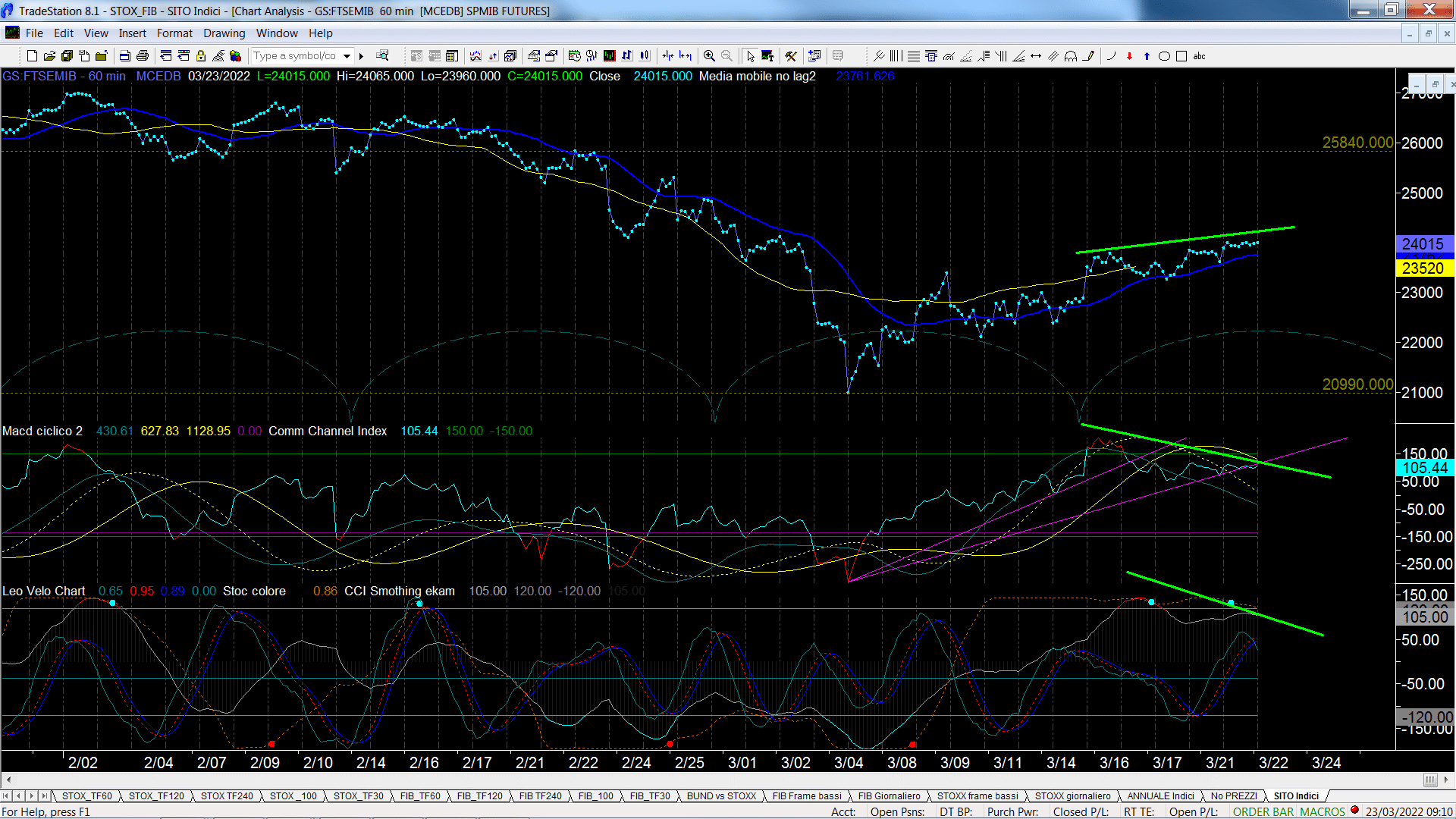Click the Zoom In magnifier icon
This screenshot has width=1456, height=819.
point(709,56)
